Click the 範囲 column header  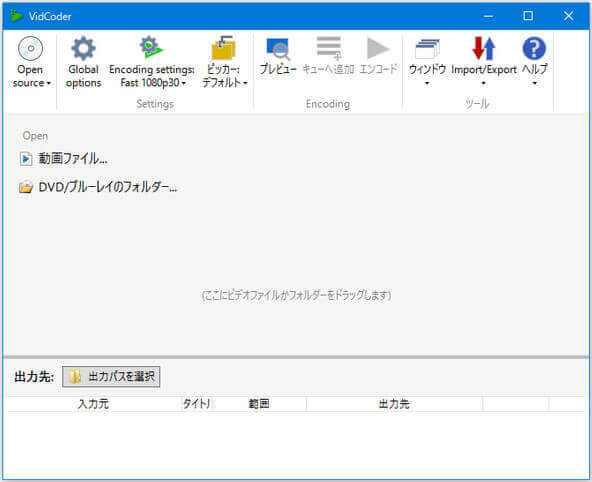[259, 404]
